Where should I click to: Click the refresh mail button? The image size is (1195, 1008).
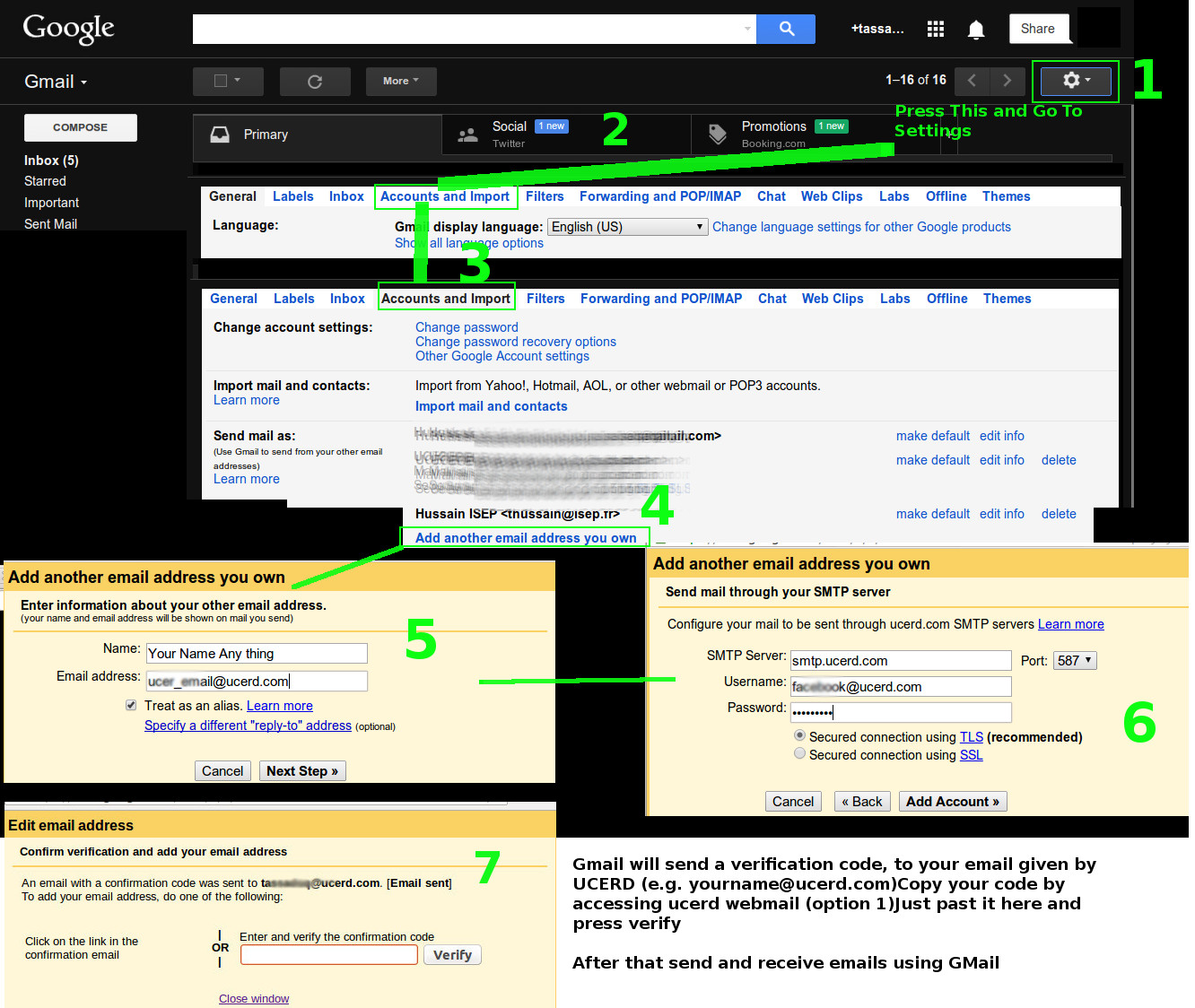315,82
